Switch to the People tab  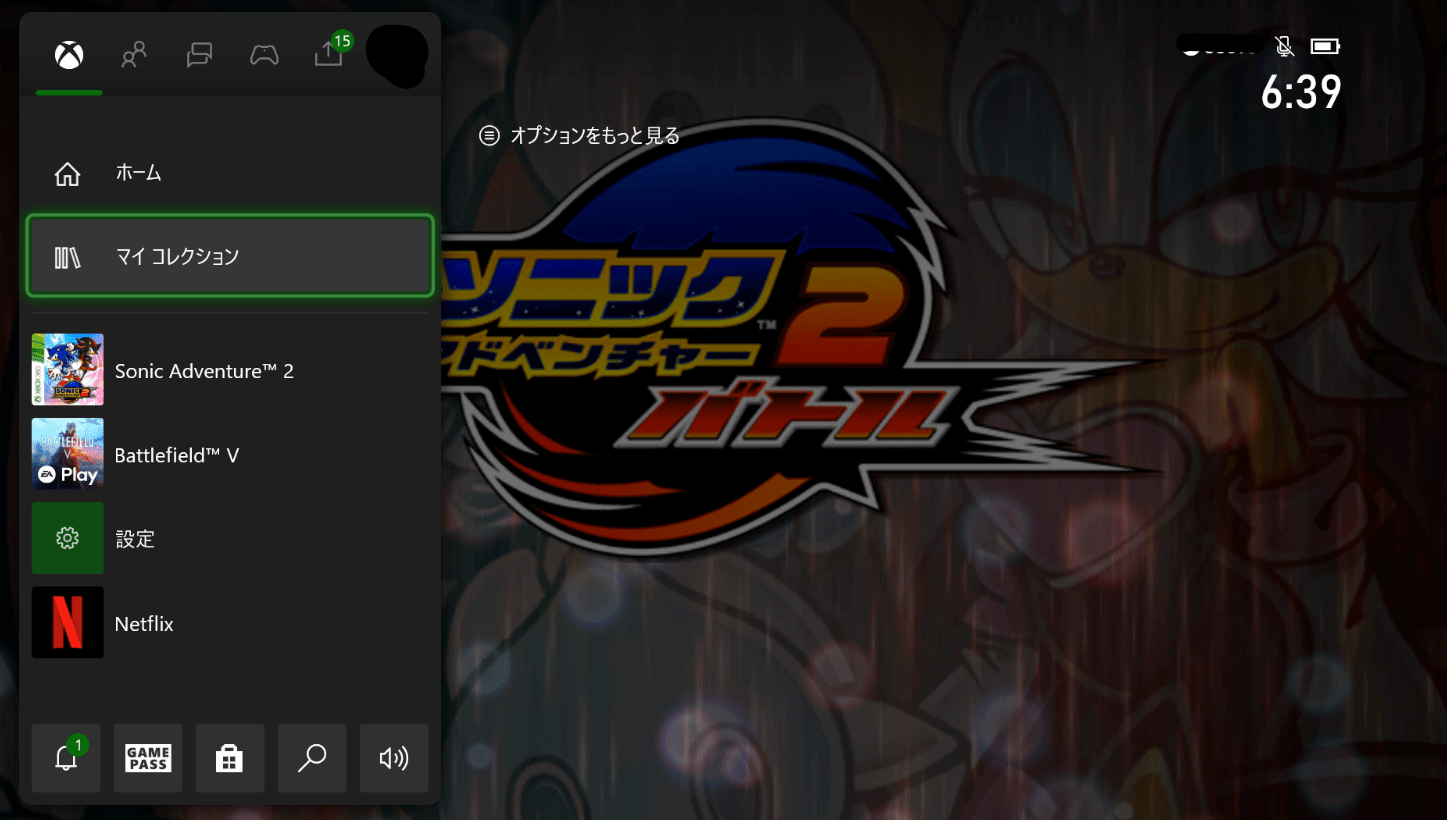[133, 55]
